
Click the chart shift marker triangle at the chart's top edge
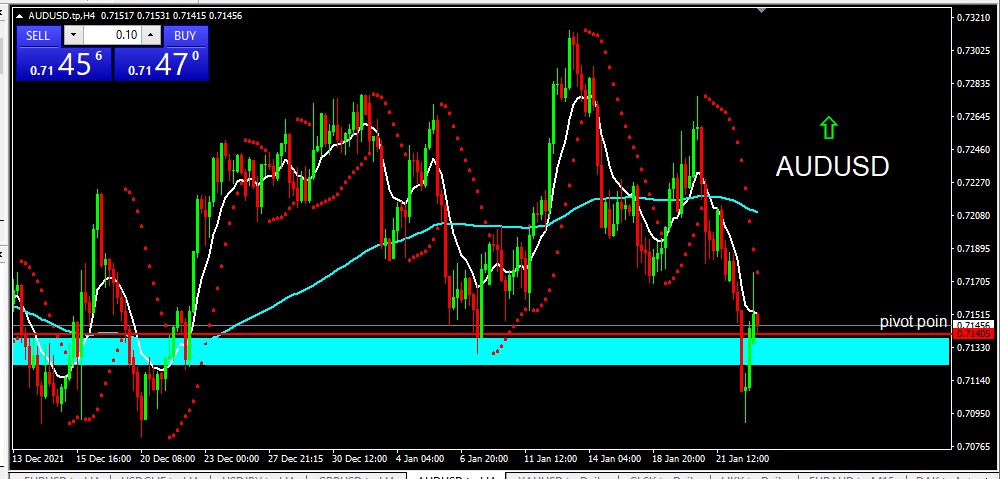(761, 11)
